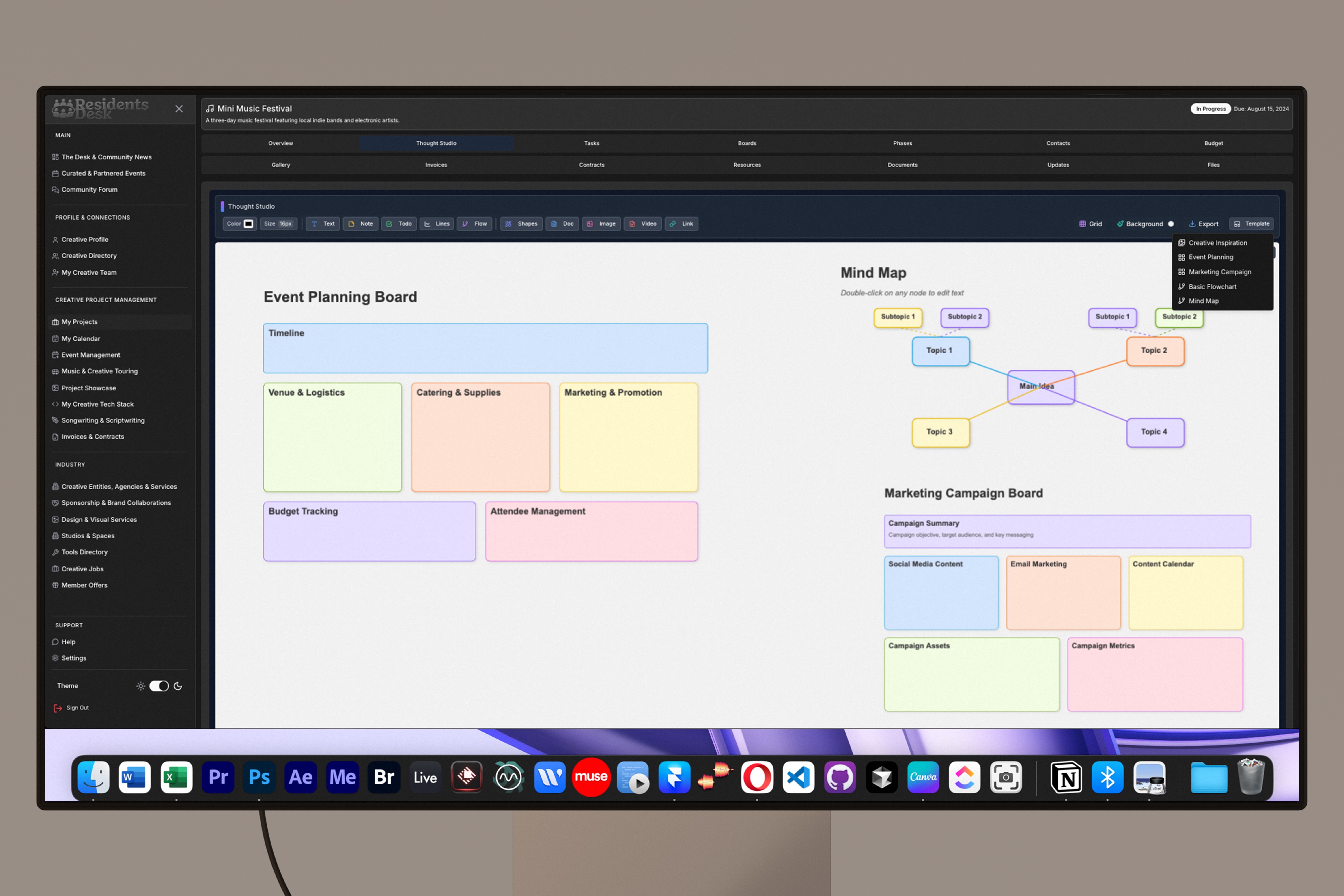Open the Template dropdown
1344x896 pixels.
[x=1251, y=224]
